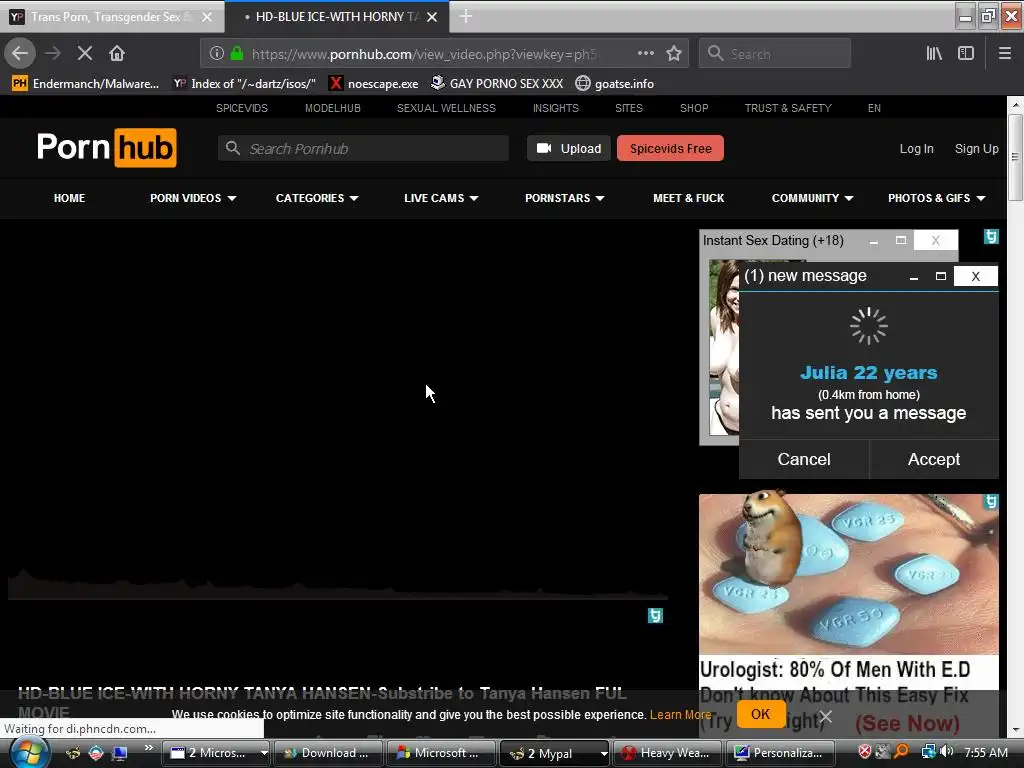Click the ad marker icon below the video player
The image size is (1024, 768).
point(655,615)
